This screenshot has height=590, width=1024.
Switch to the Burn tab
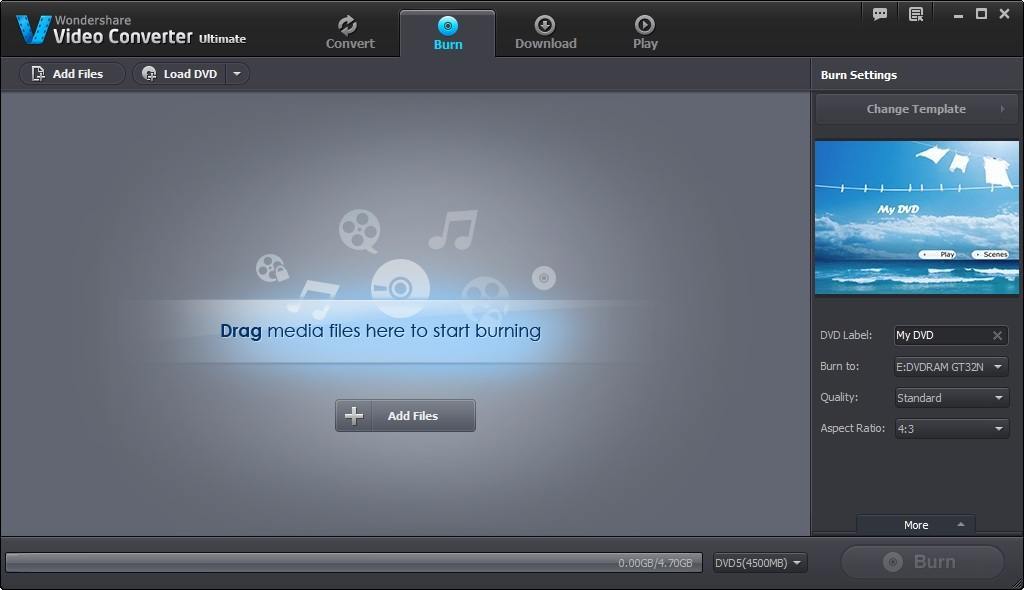(x=447, y=32)
